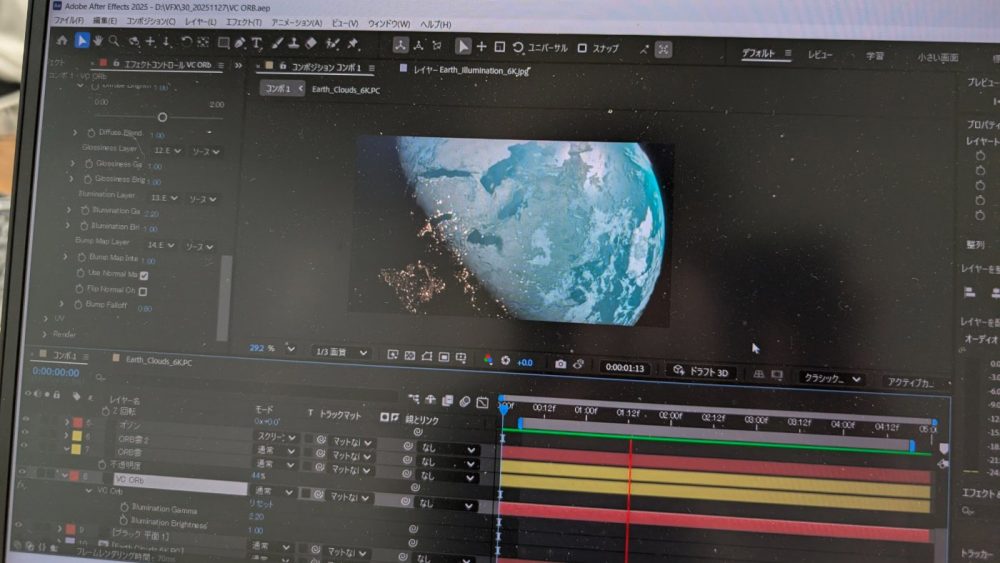This screenshot has width=1000, height=563.
Task: Expand the Render group in effect controls
Action: 45,333
